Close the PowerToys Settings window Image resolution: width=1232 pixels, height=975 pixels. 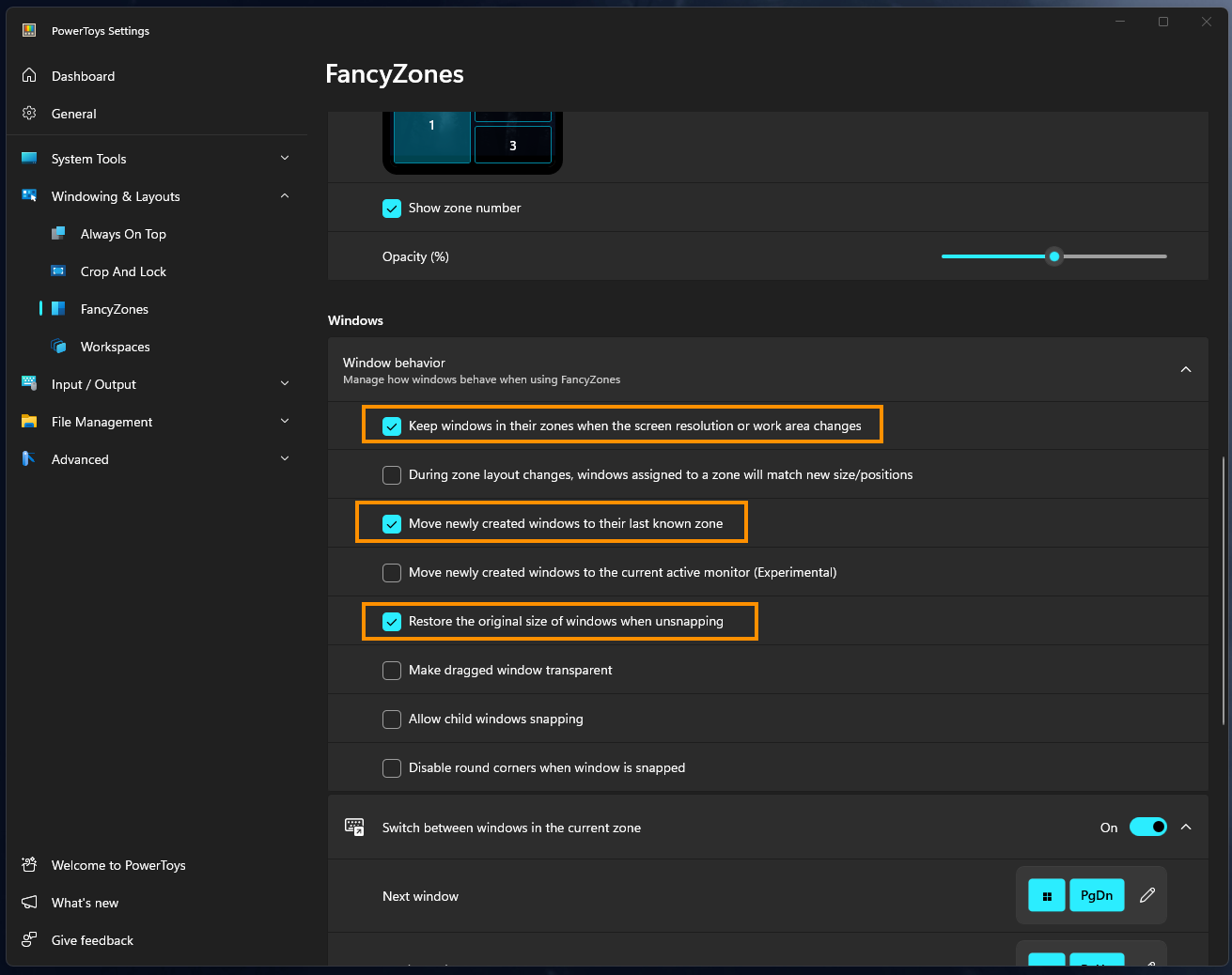(x=1207, y=22)
